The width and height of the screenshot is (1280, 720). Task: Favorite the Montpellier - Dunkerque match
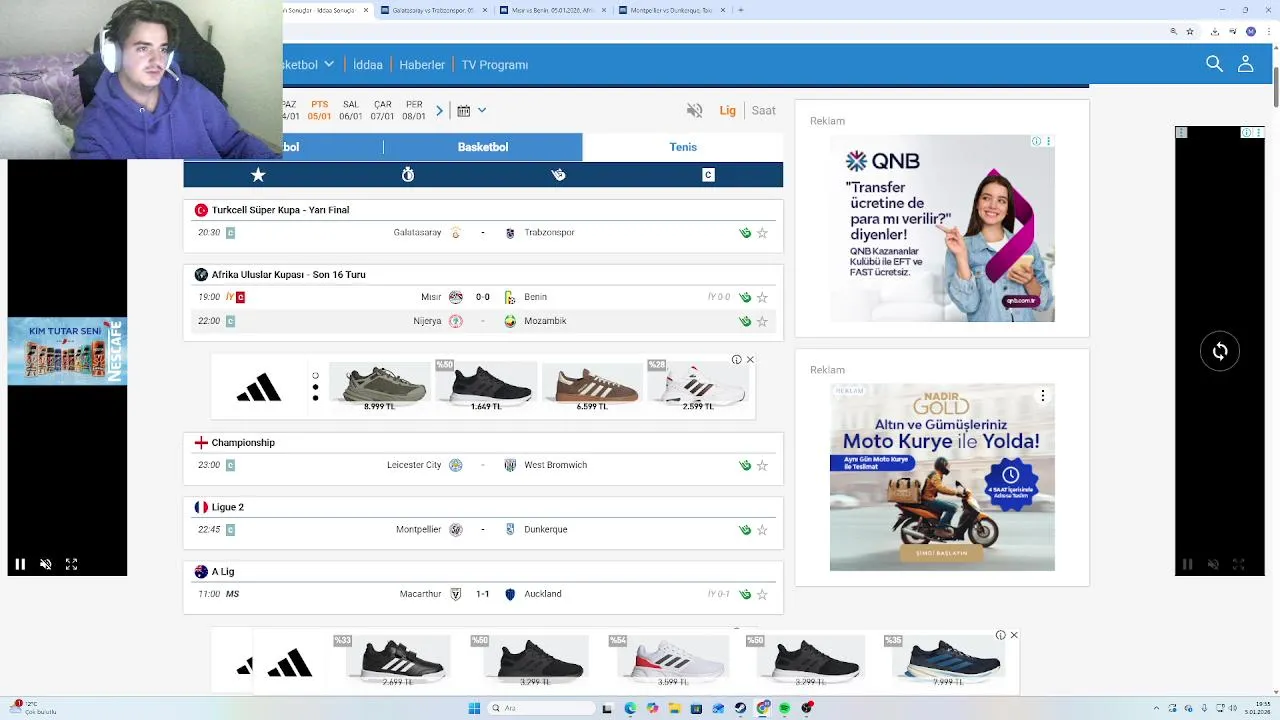click(x=762, y=529)
